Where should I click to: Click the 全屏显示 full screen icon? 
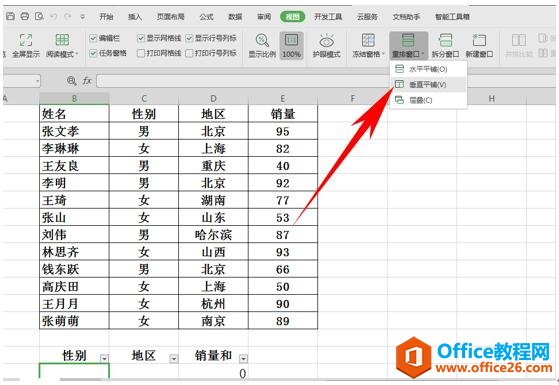(26, 40)
